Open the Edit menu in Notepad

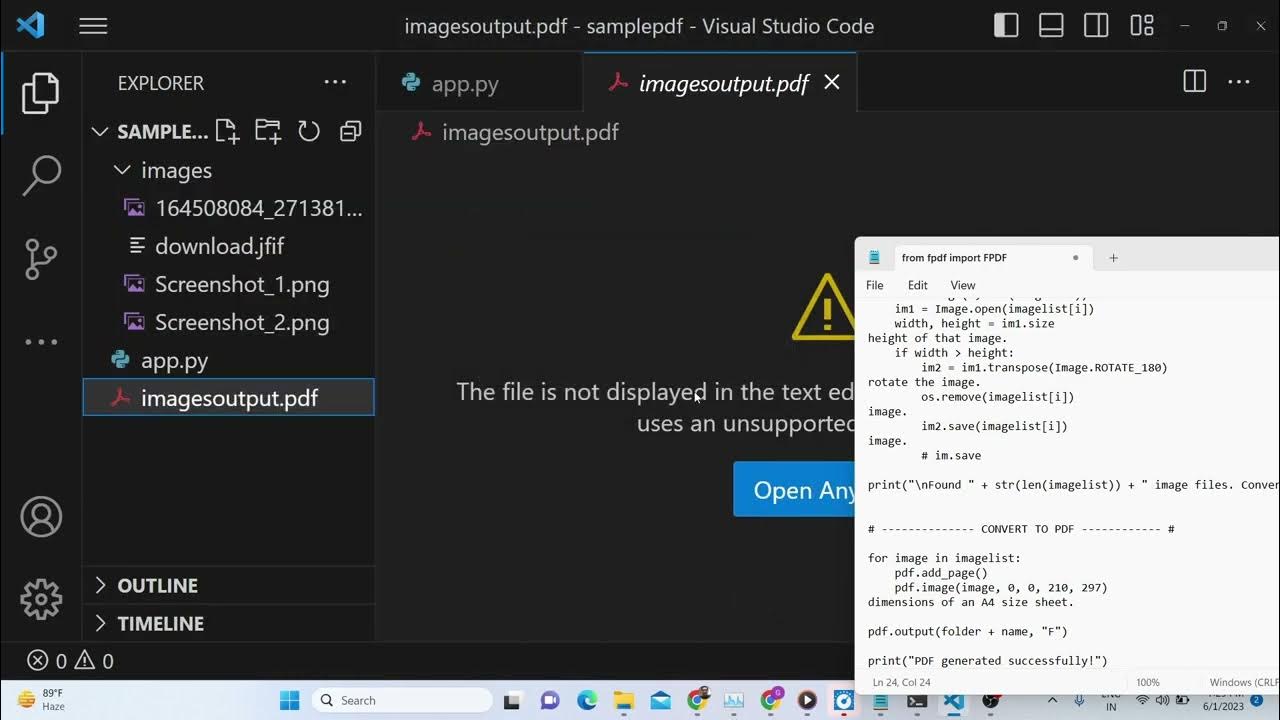pyautogui.click(x=917, y=285)
